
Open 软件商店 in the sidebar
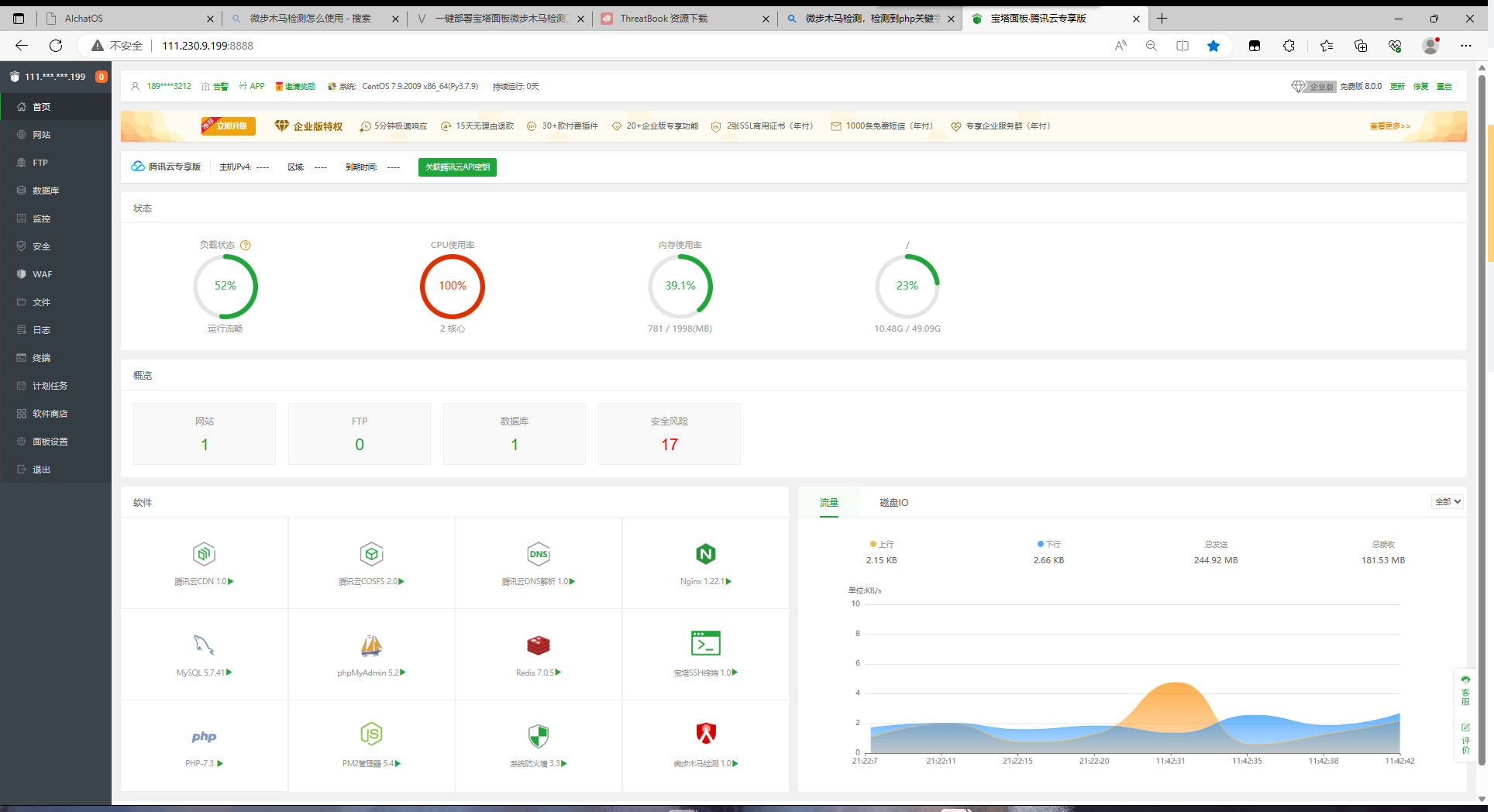(50, 414)
